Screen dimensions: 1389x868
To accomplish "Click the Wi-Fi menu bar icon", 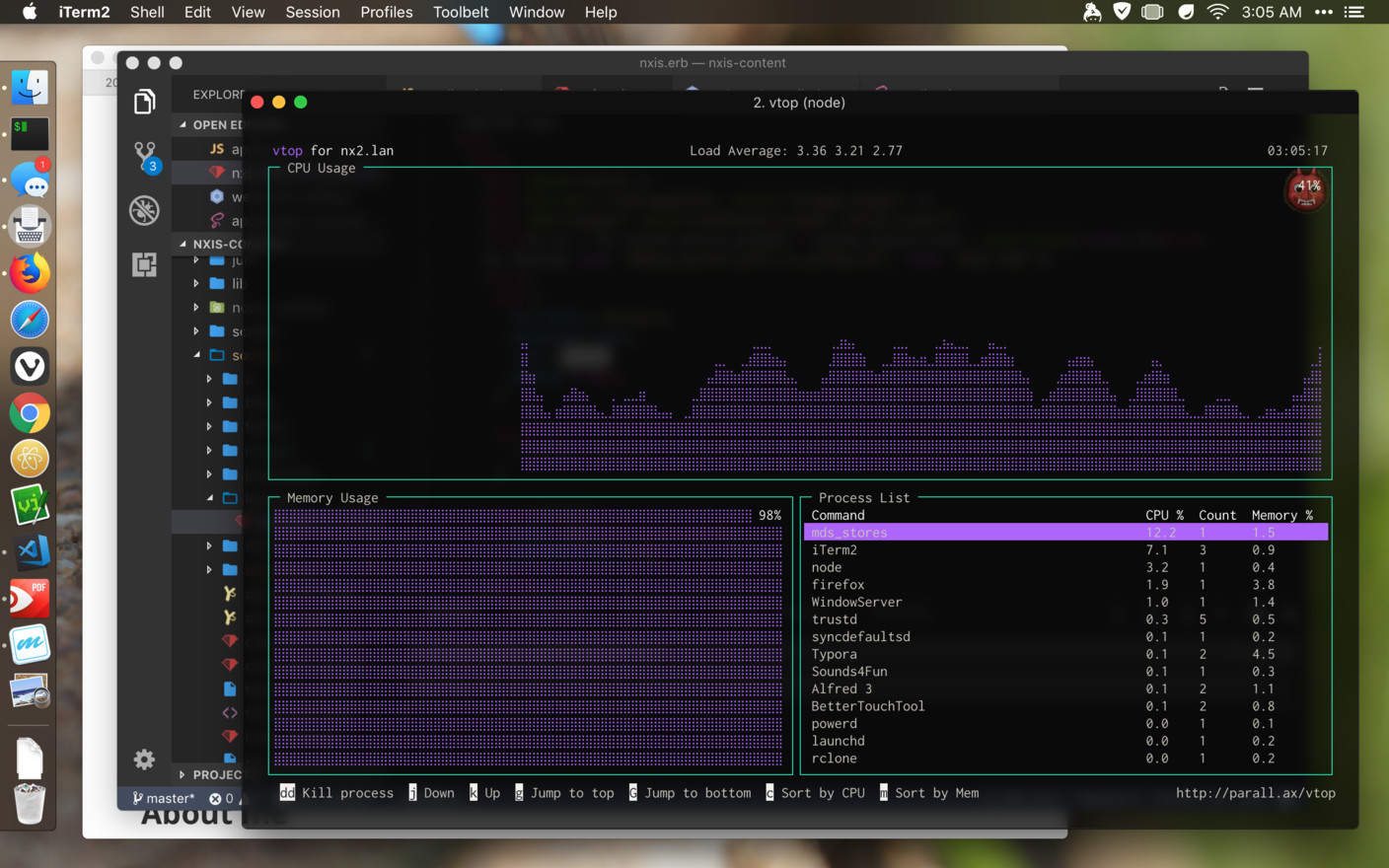I will [x=1217, y=12].
